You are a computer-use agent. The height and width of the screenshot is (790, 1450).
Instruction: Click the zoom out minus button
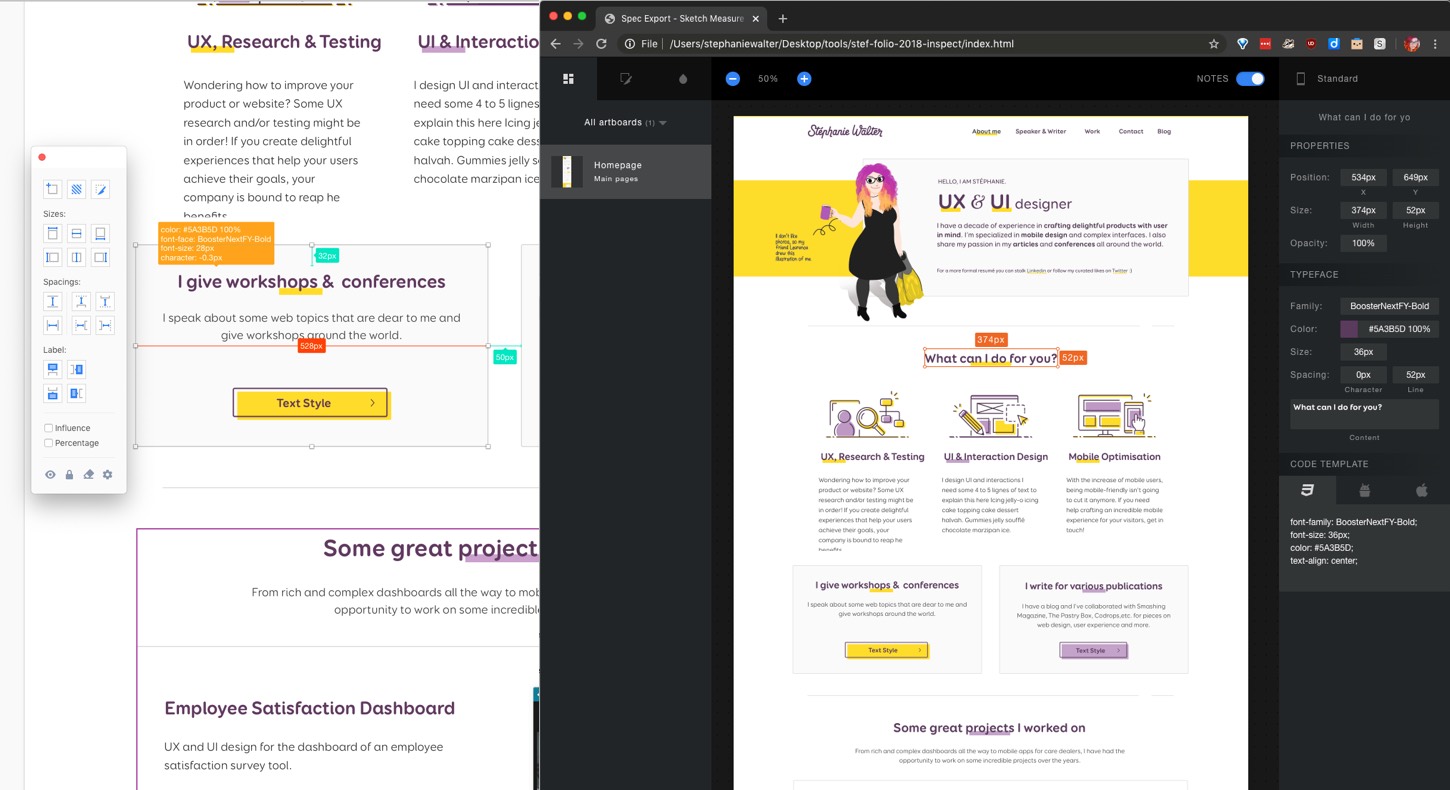[x=733, y=79]
